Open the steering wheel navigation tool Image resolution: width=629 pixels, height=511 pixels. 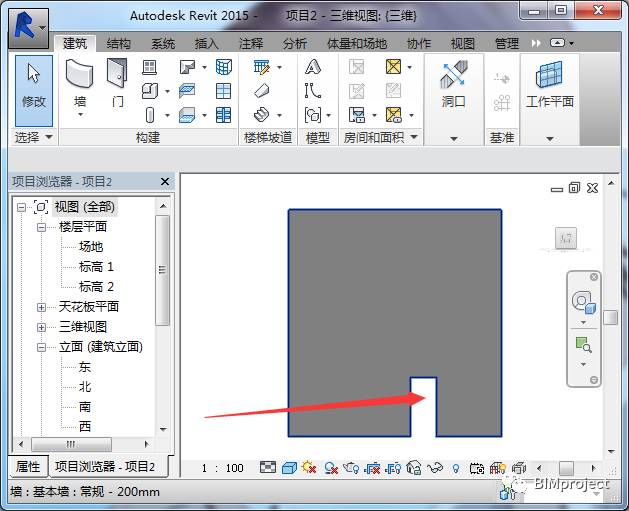click(584, 301)
